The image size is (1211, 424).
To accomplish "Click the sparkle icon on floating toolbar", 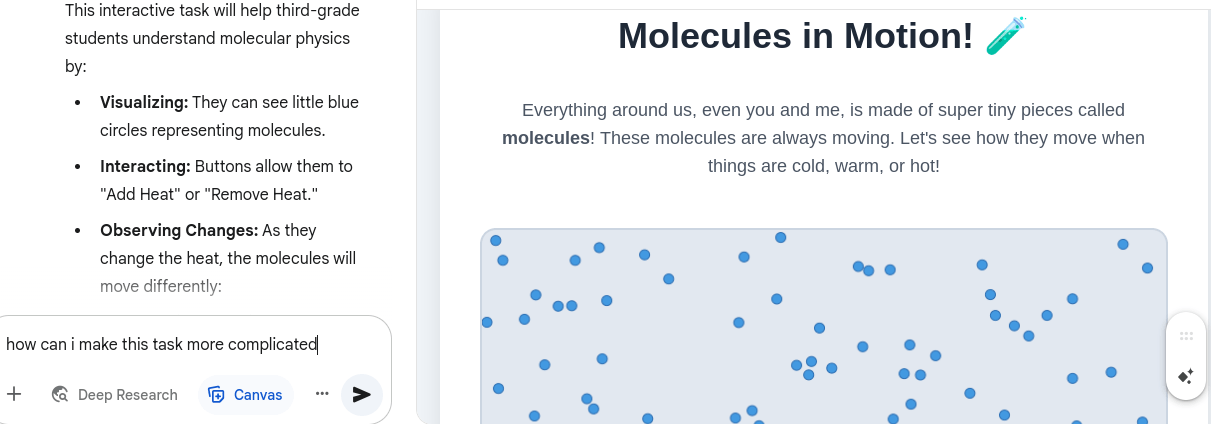I will pos(1186,377).
